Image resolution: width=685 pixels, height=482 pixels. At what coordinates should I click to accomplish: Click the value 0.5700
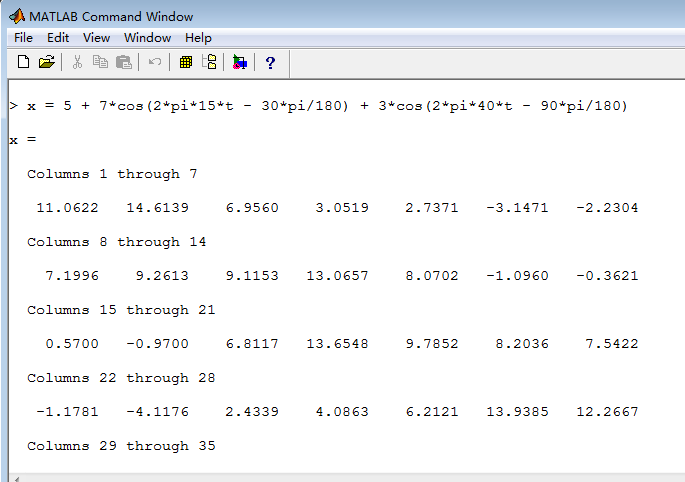tap(72, 344)
